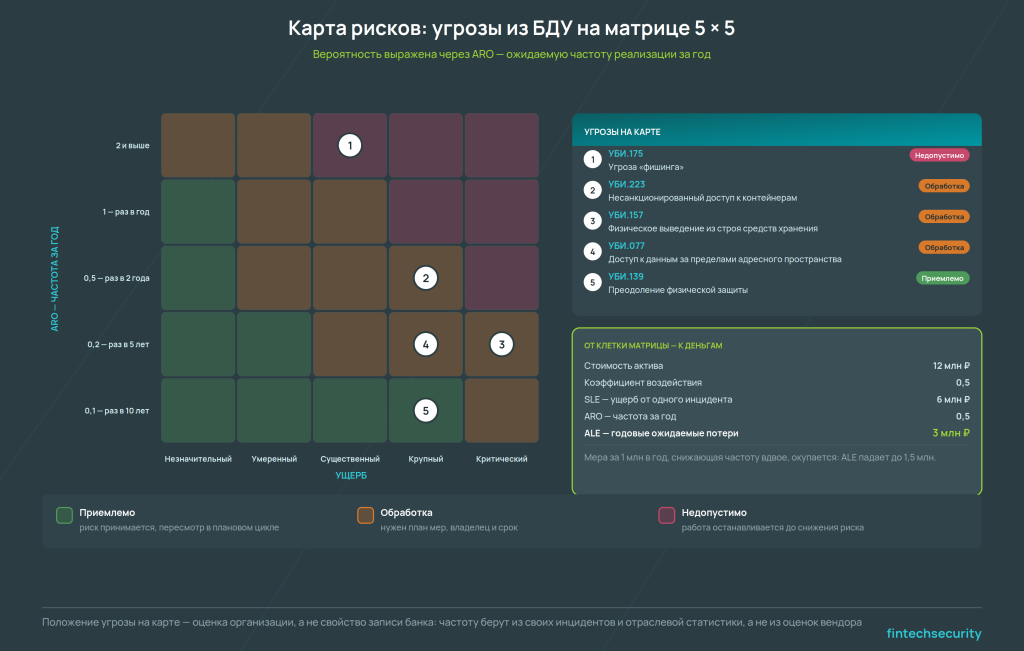Click the '6 млн ₽' SLE value
Screen dimensions: 1024x651
953,400
